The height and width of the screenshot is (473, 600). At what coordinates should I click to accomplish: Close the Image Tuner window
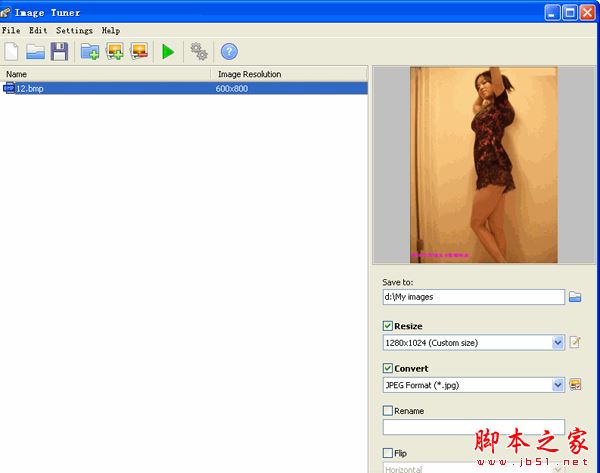[x=587, y=13]
